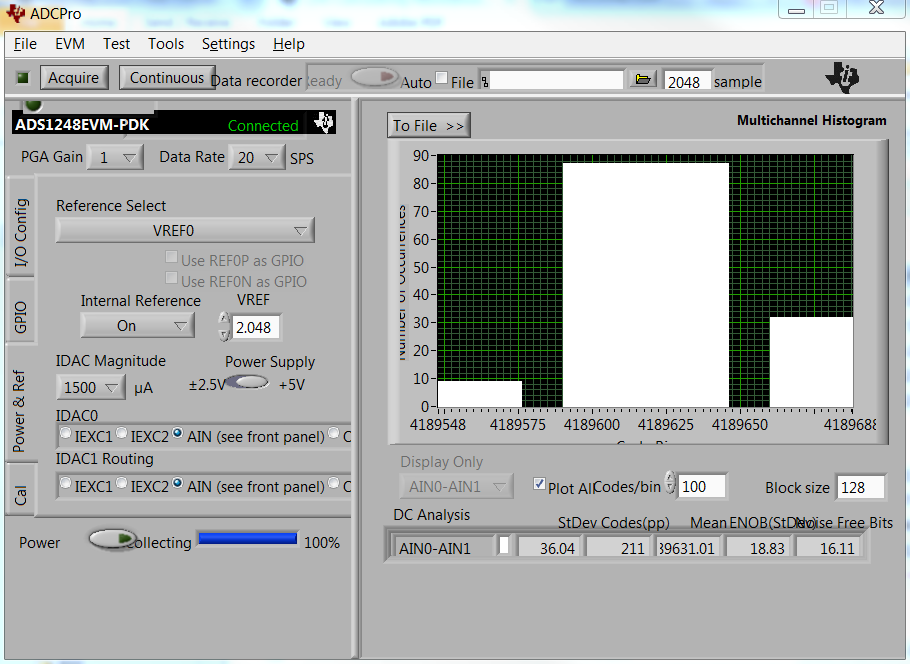Viewport: 910px width, 664px height.
Task: Open the Data Rate dropdown
Action: (257, 158)
